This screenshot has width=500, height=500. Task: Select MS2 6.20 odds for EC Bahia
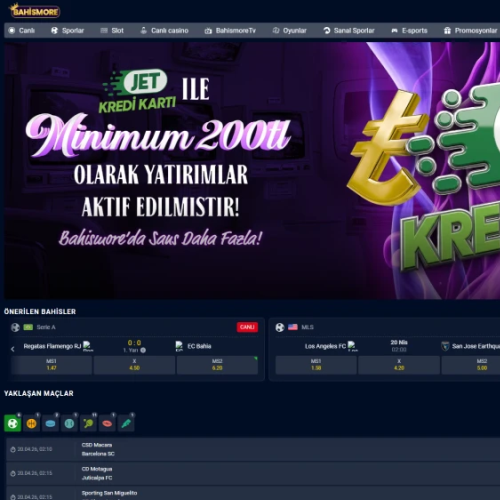217,365
